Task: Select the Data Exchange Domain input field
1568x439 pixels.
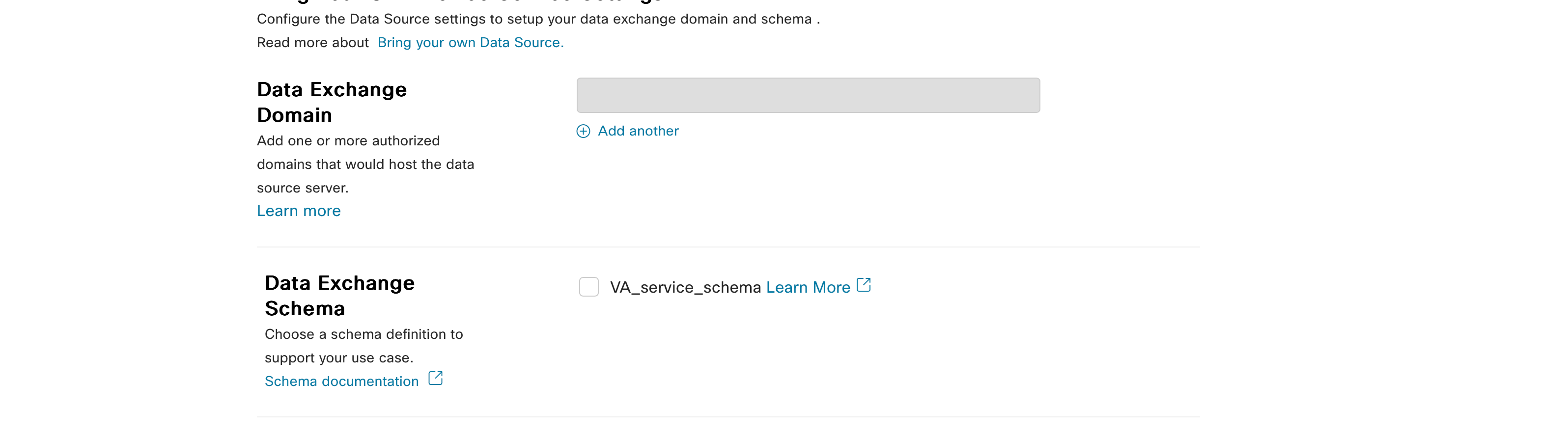Action: [x=808, y=95]
